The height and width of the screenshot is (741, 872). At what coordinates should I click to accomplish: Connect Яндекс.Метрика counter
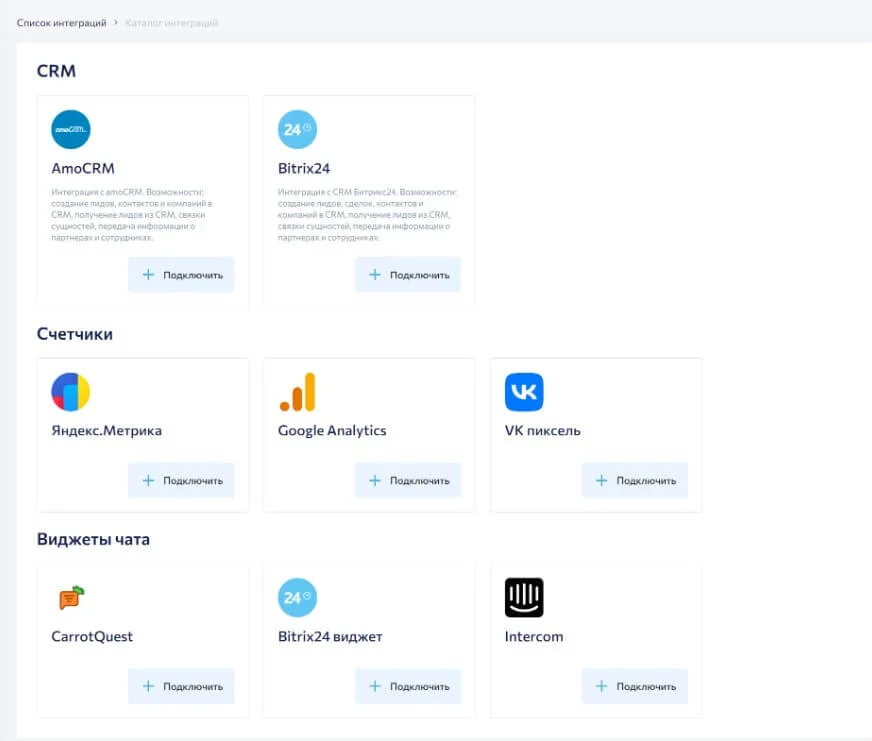click(181, 481)
